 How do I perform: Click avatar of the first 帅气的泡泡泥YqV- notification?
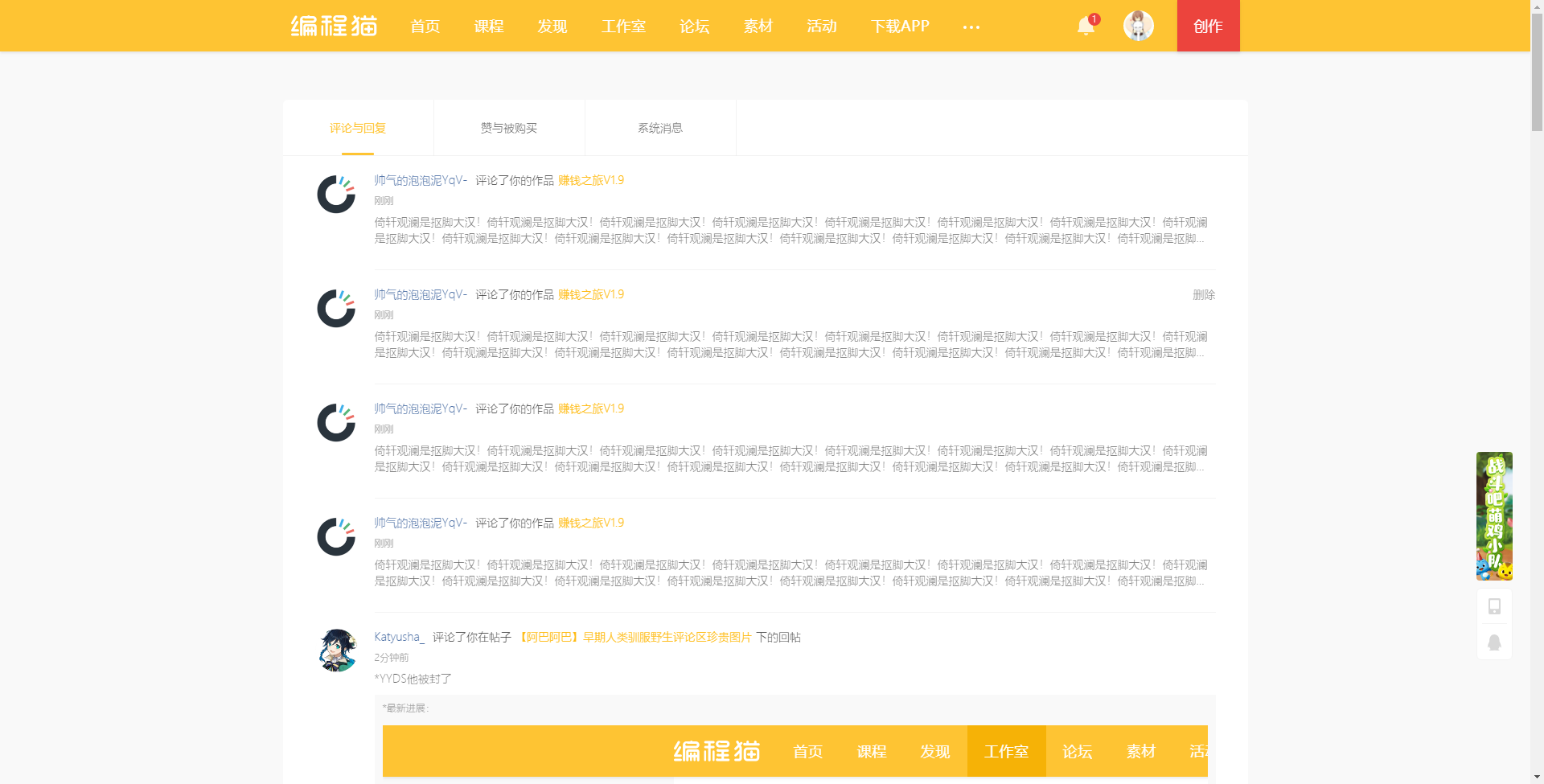[x=336, y=194]
